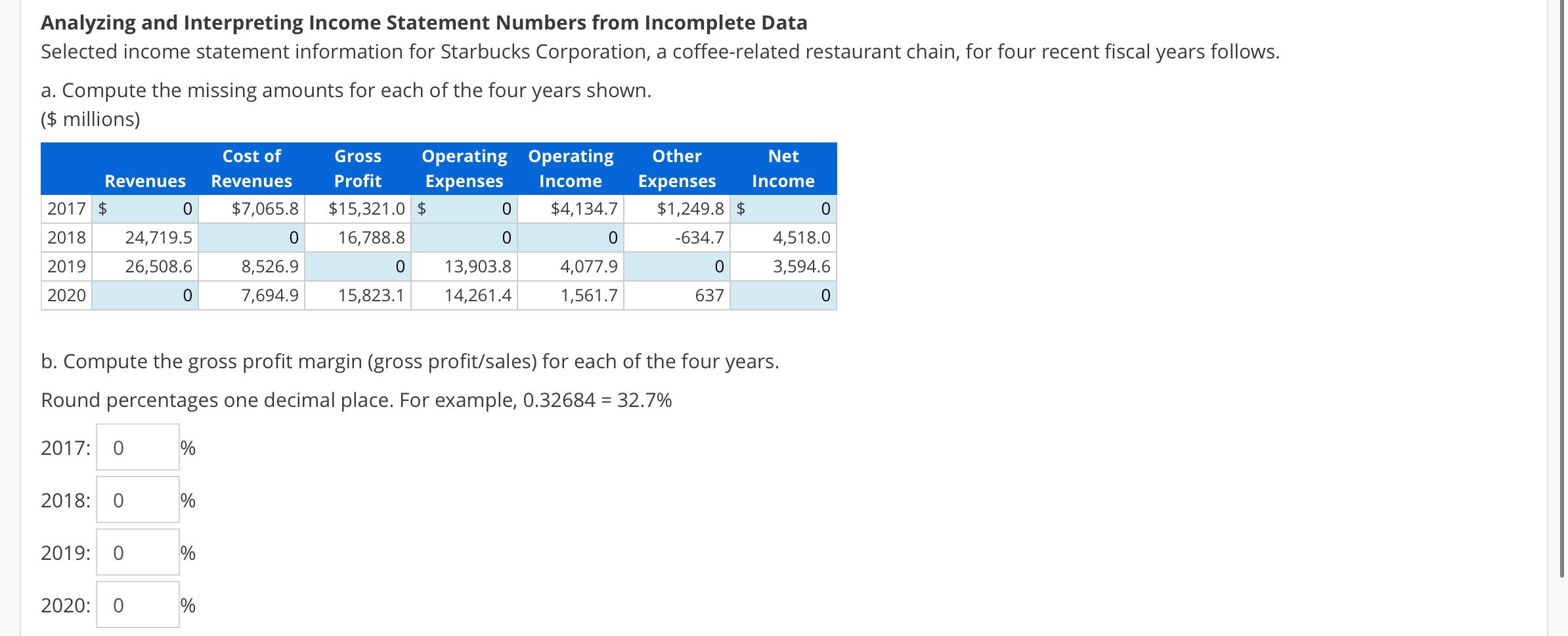Select the 2018 gross profit value 16,788.8
The image size is (1568, 636).
[x=372, y=238]
